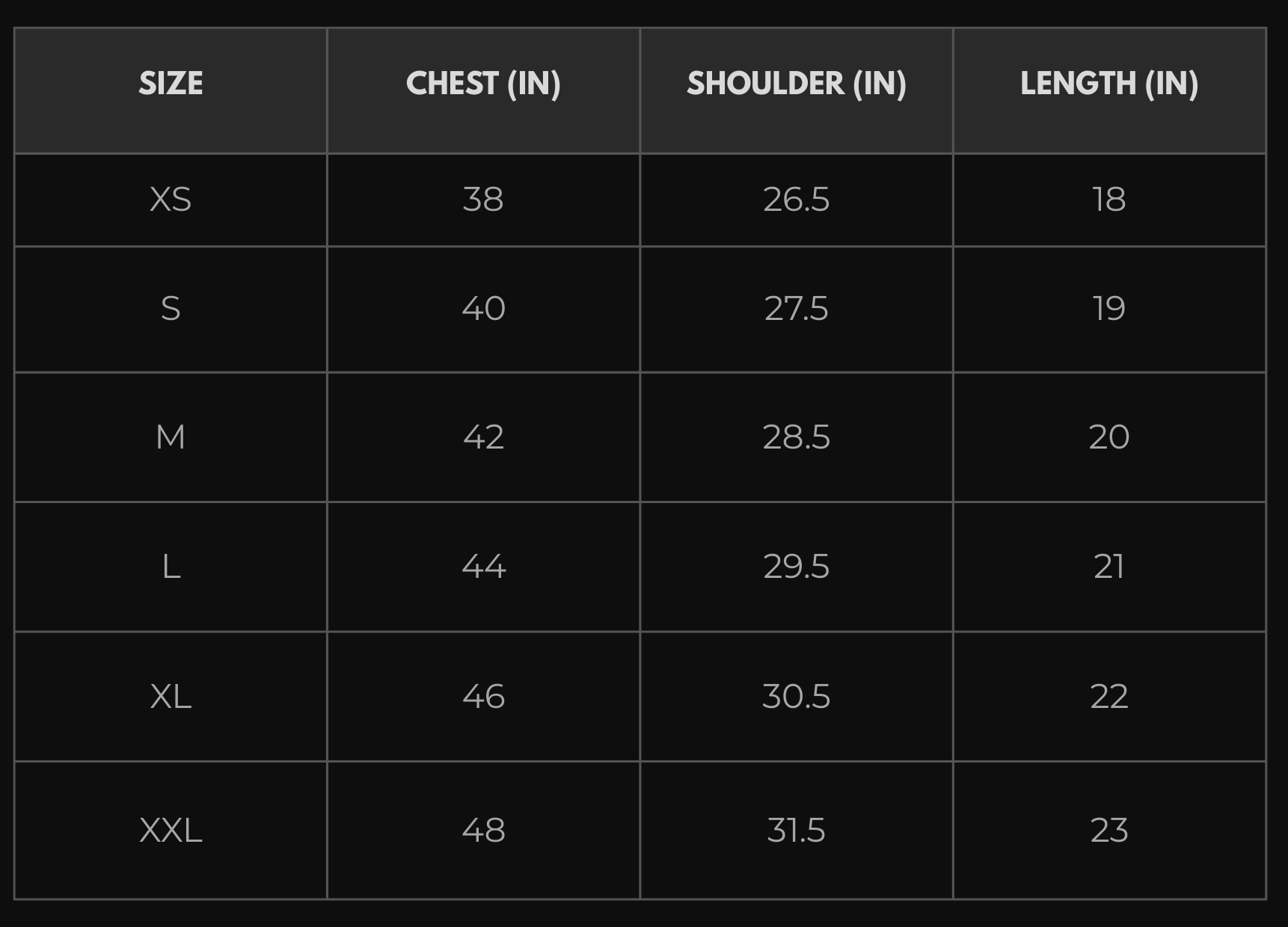
Task: Click length value 18
Action: coord(1109,200)
